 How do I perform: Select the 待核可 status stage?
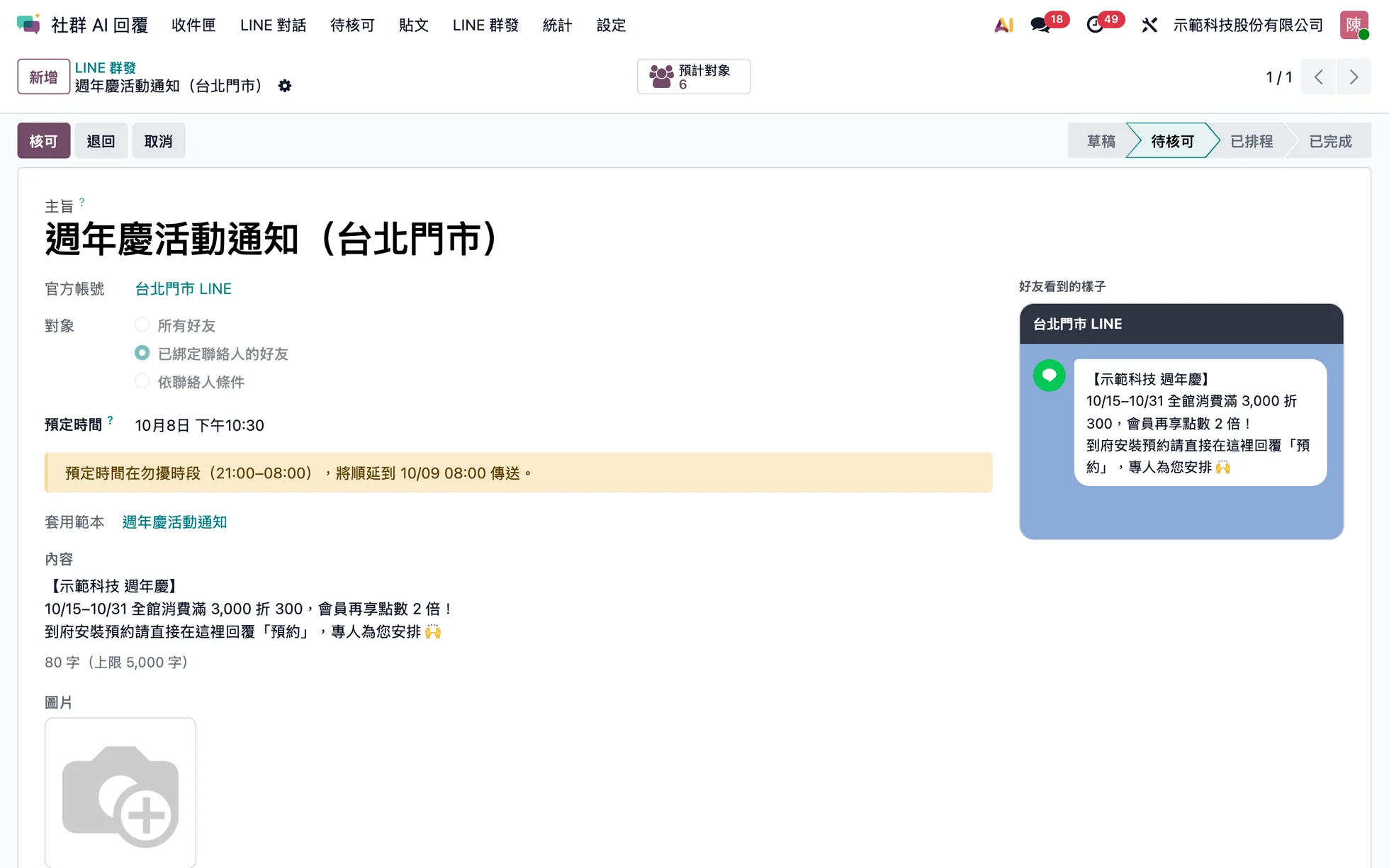coord(1172,141)
